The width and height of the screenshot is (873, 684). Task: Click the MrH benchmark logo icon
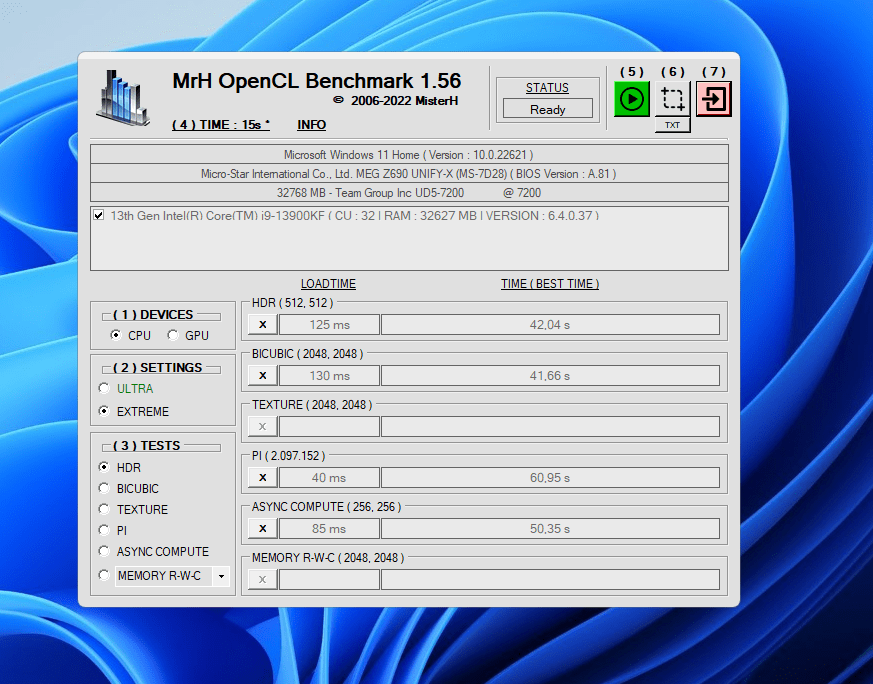pos(122,97)
